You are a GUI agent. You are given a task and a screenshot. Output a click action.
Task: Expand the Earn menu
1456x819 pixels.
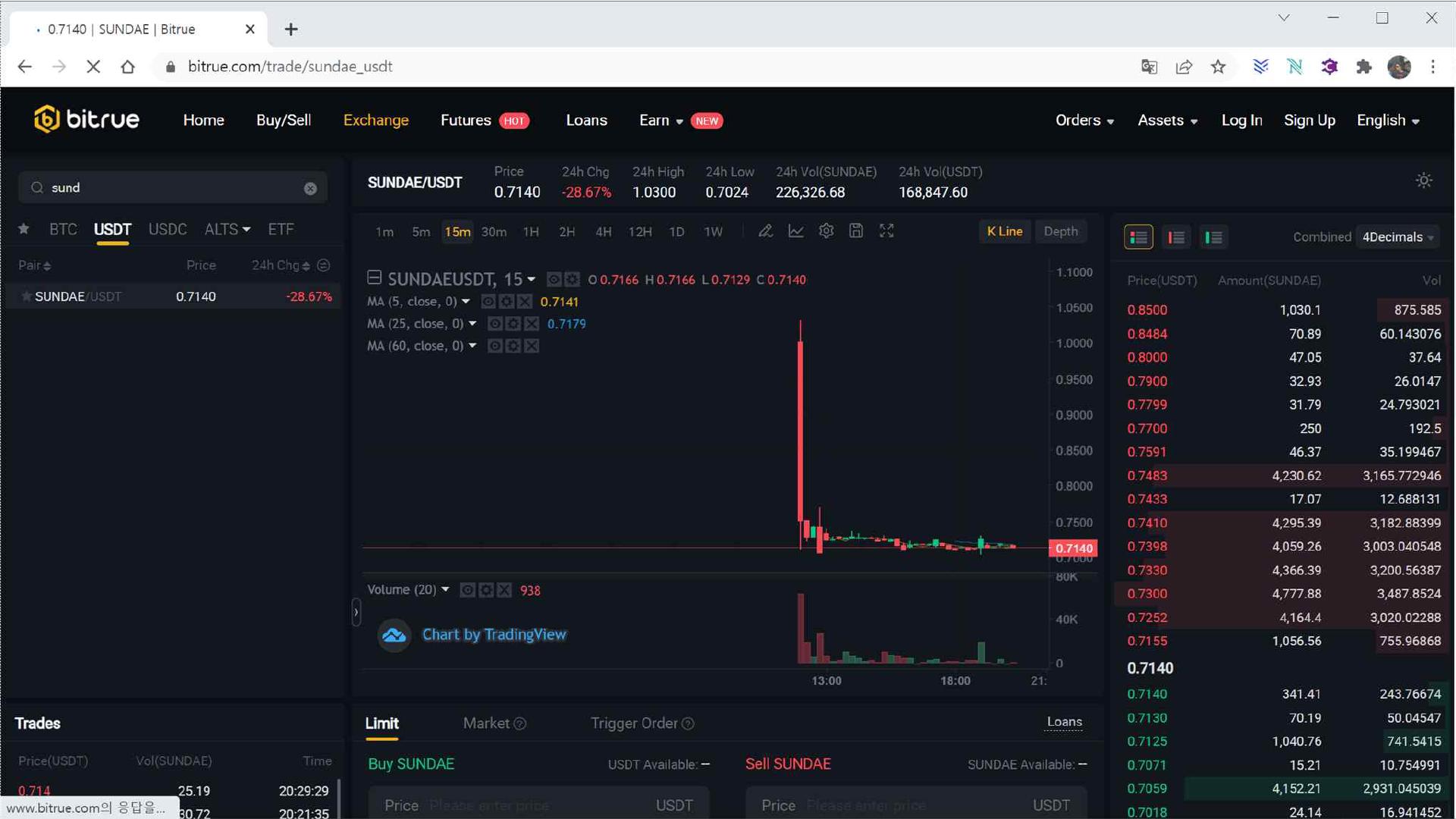[661, 121]
